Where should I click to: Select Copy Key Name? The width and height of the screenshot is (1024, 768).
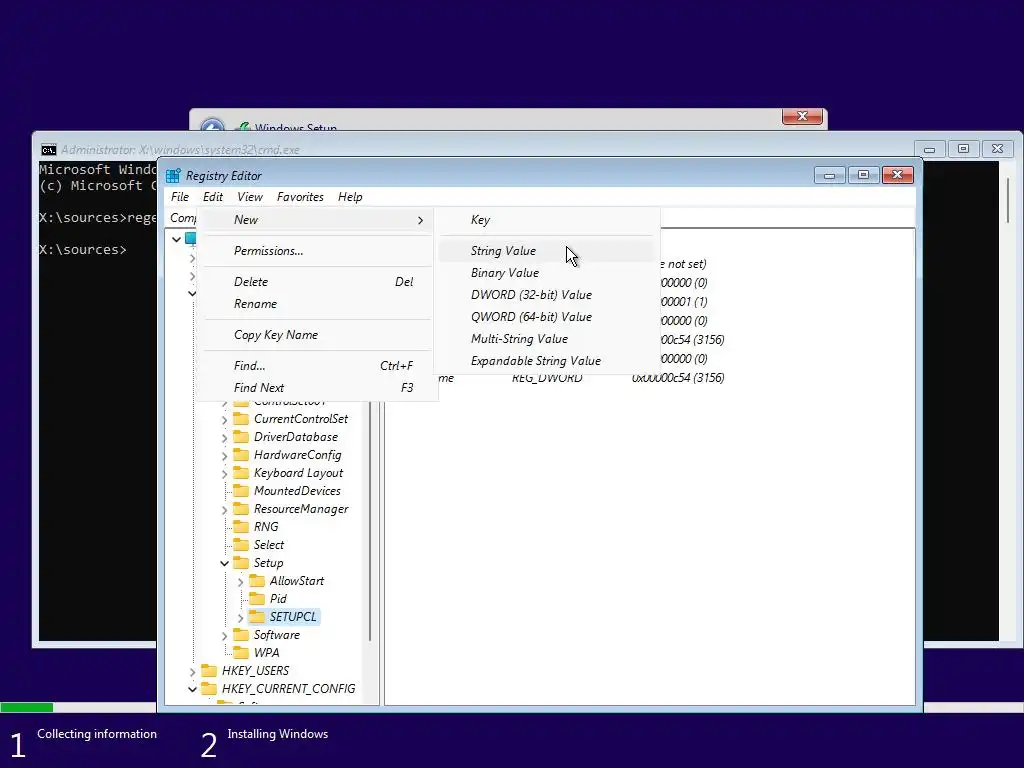317,335
